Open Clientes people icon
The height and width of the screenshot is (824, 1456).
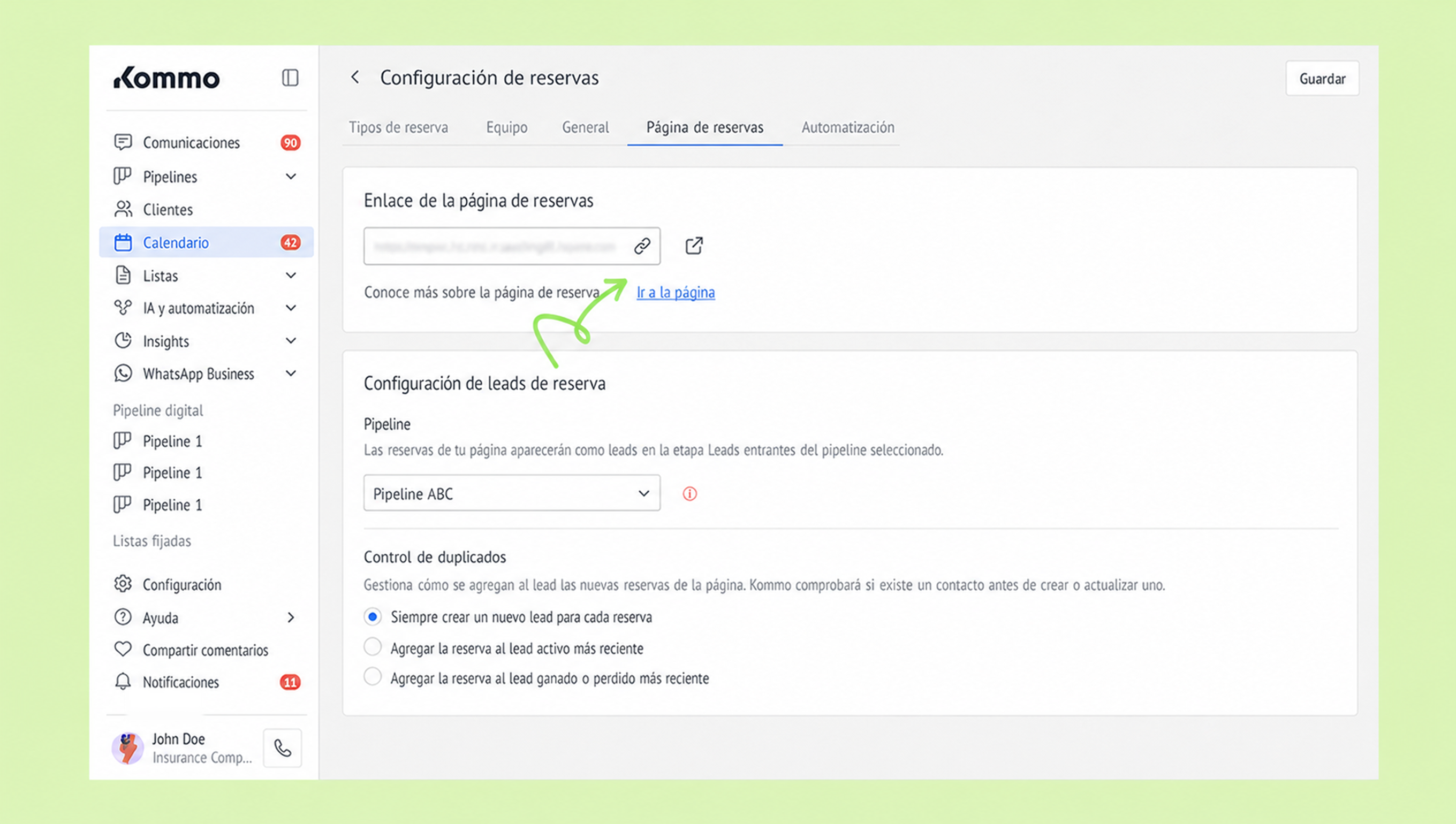click(123, 209)
